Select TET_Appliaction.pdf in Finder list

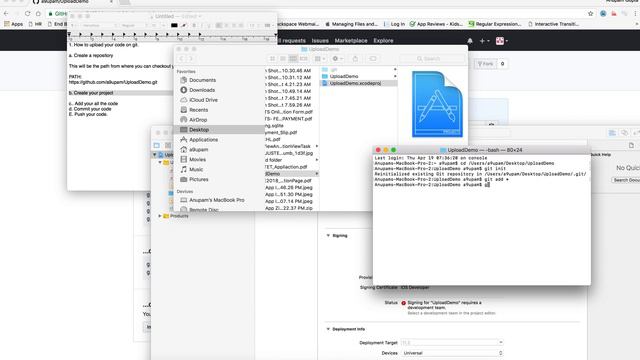pos(286,167)
